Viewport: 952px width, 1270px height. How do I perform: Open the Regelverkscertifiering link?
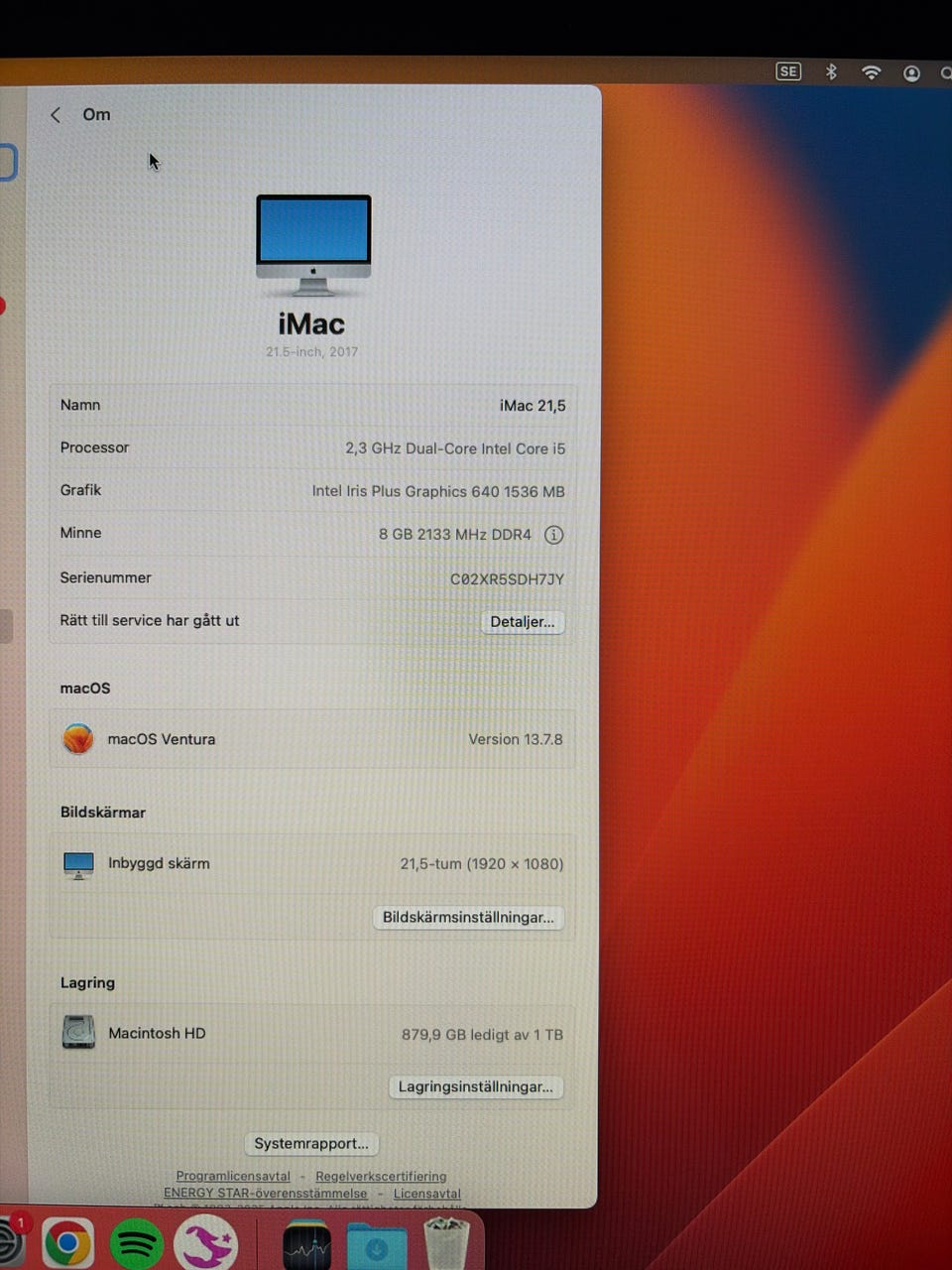[381, 1176]
